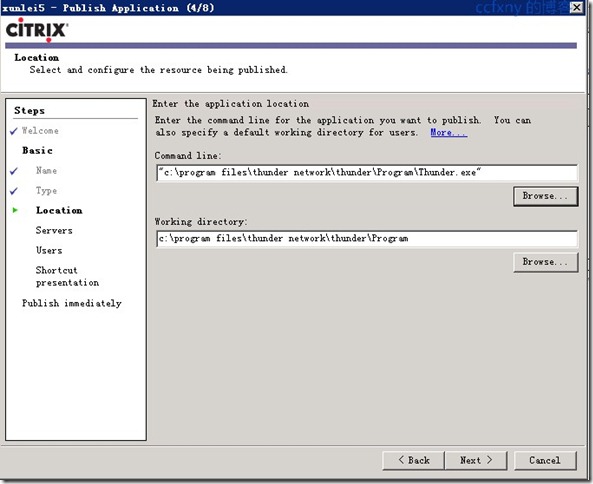Proceed with the Next button
593x484 pixels.
[476, 460]
